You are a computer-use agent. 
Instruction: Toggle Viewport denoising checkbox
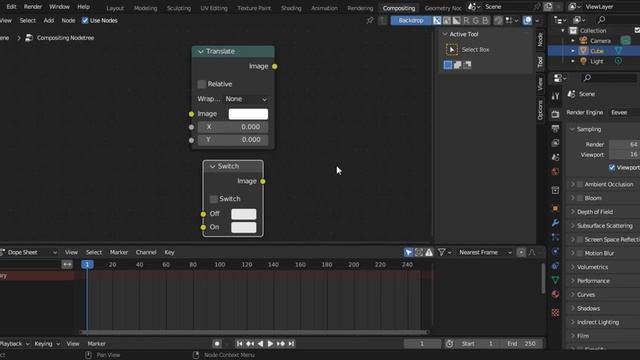click(x=612, y=167)
